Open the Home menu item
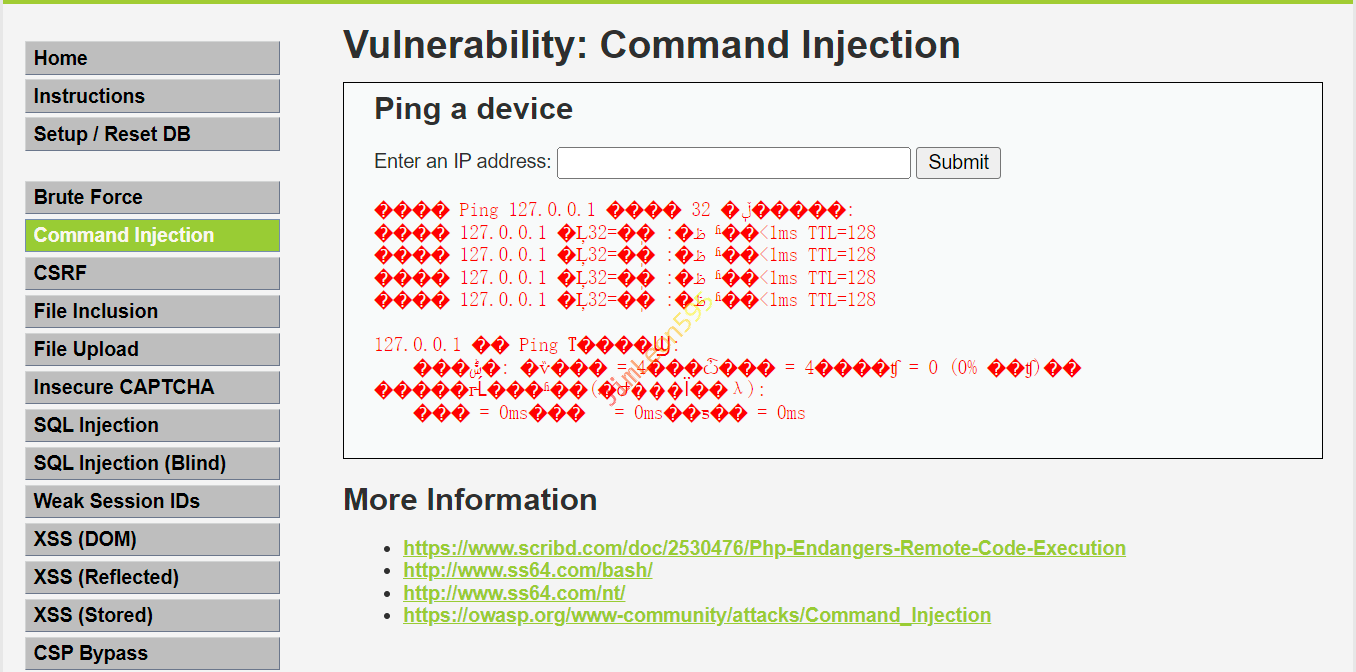This screenshot has height=672, width=1356. click(x=152, y=58)
